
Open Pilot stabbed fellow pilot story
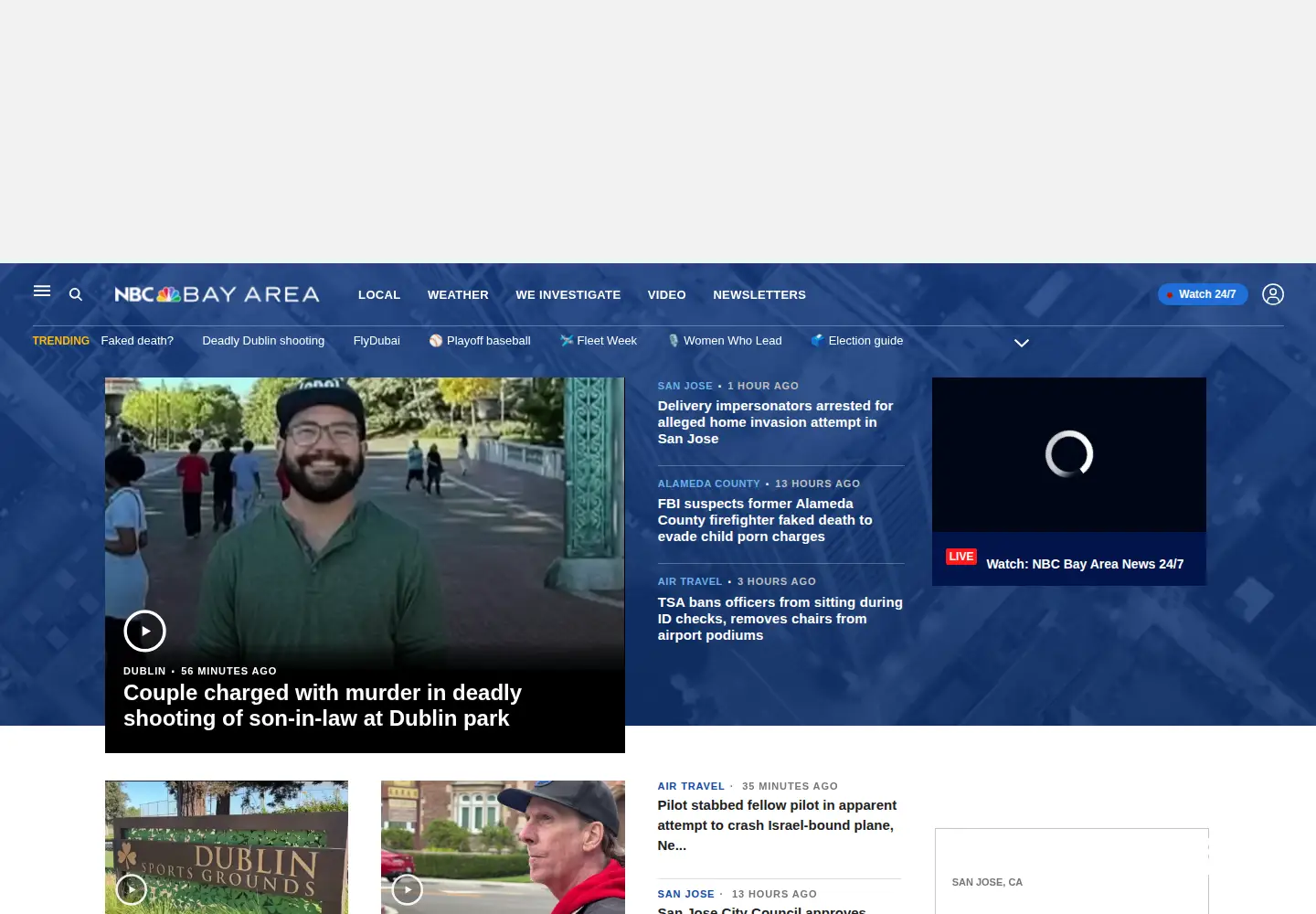pyautogui.click(x=778, y=825)
